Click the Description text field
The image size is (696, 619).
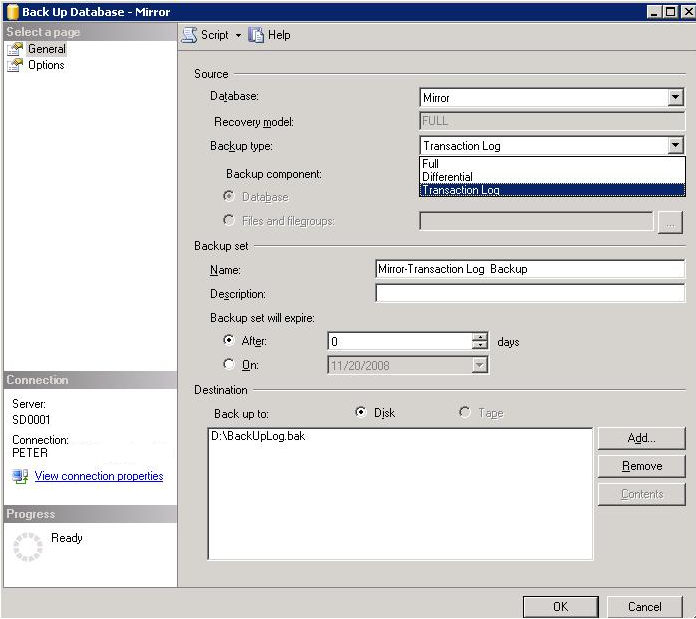530,293
